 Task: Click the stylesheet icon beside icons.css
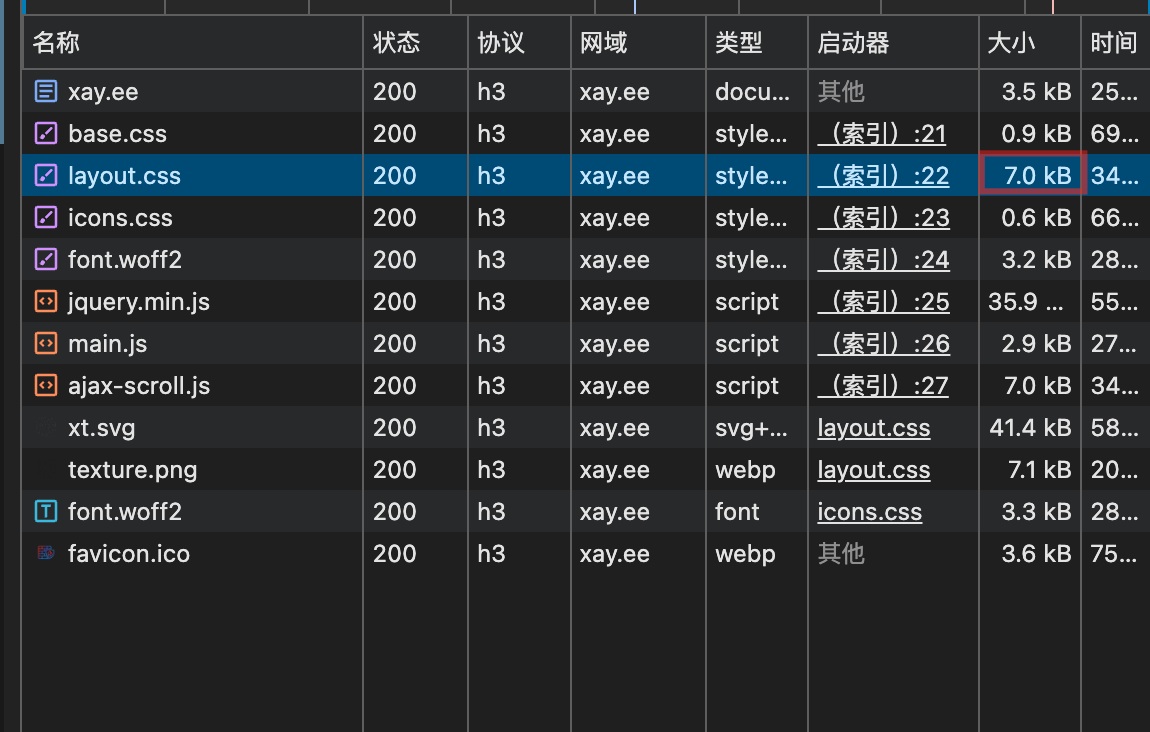coord(45,217)
